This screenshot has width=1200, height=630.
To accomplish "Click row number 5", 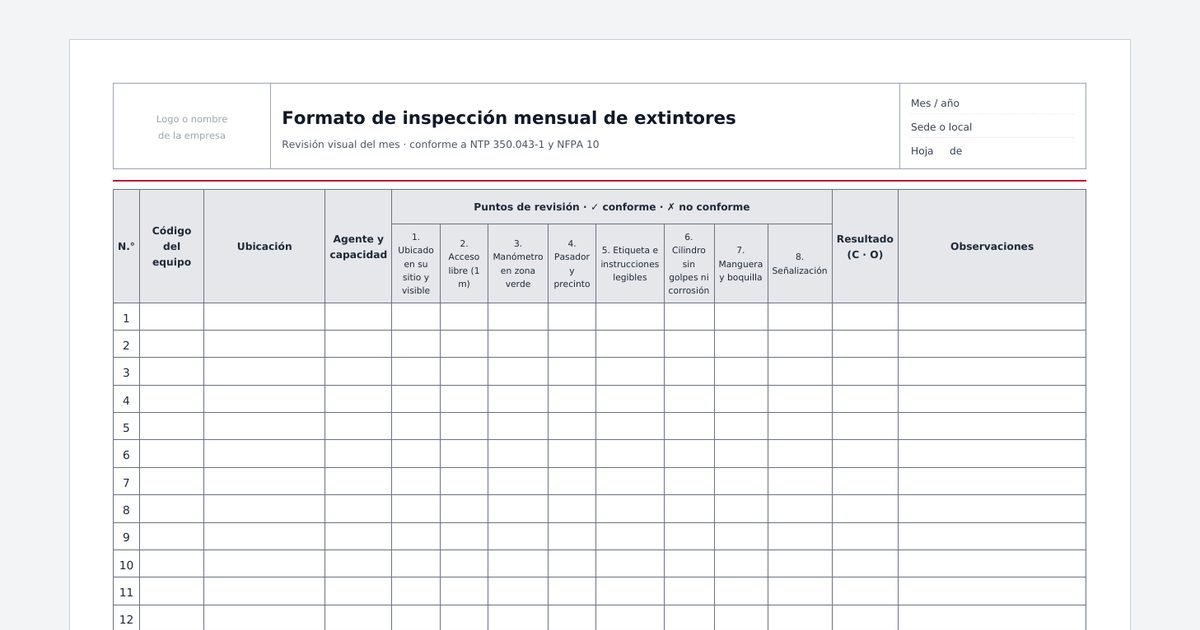I will [126, 427].
